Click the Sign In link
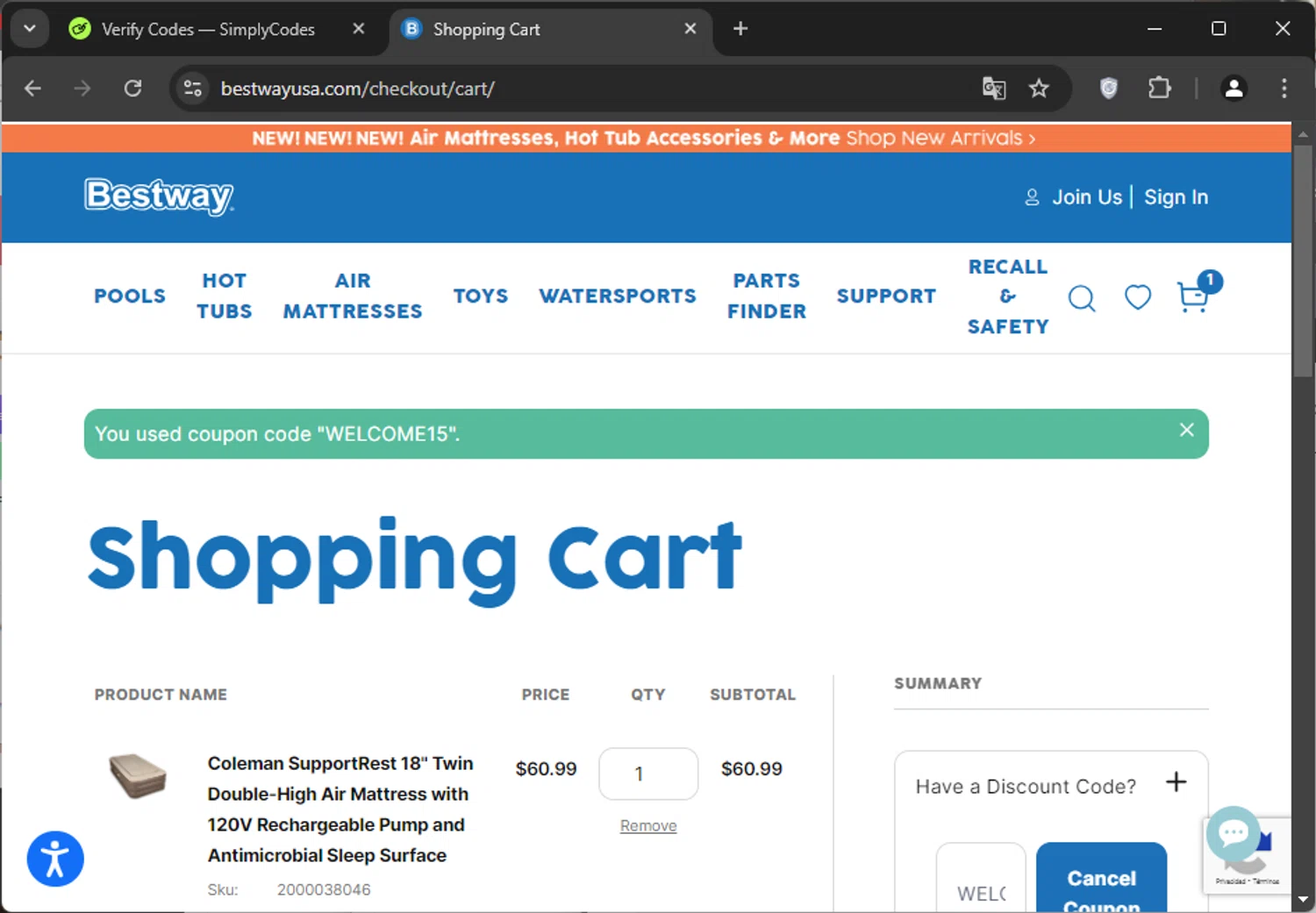This screenshot has width=1316, height=913. click(x=1176, y=197)
